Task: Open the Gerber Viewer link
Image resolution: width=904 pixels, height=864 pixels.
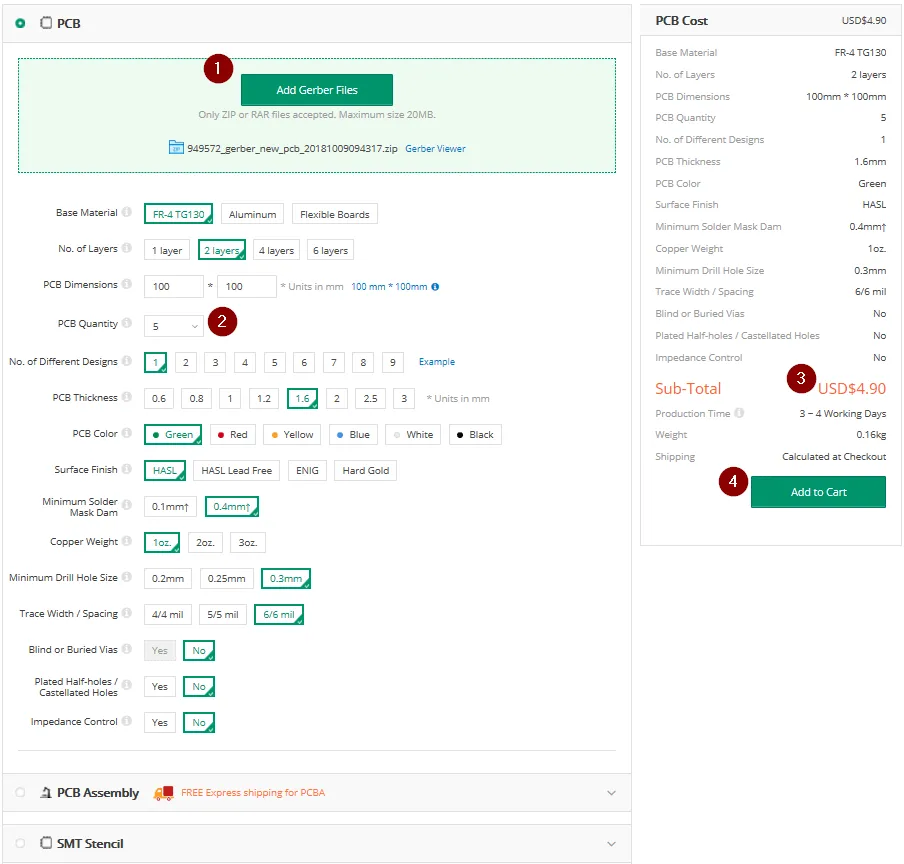Action: [435, 149]
